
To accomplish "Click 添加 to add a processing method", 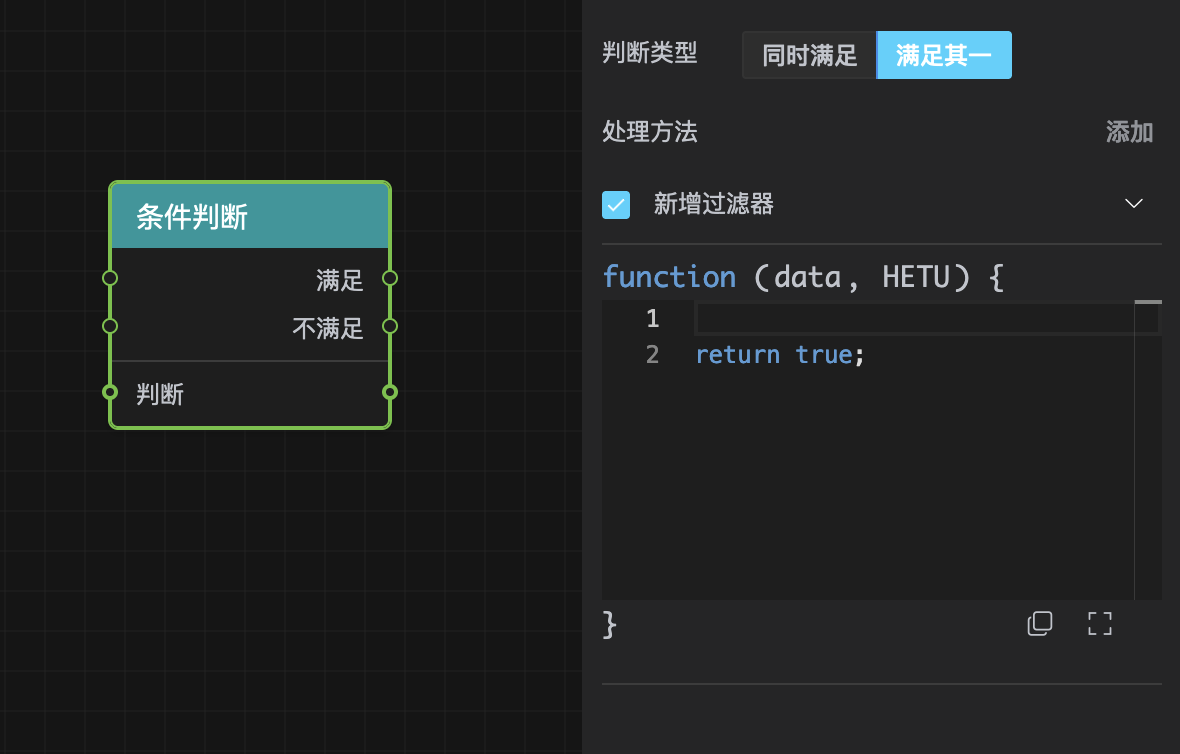I will click(x=1129, y=132).
